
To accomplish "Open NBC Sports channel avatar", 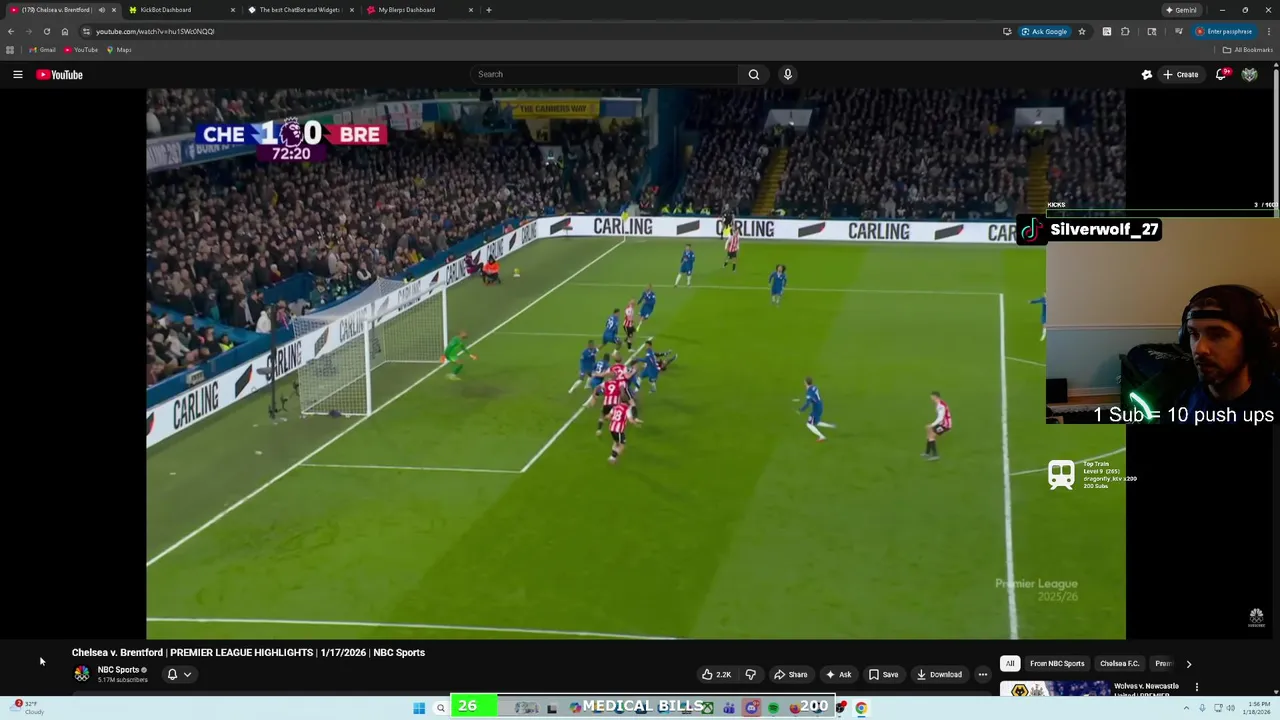I will (81, 674).
